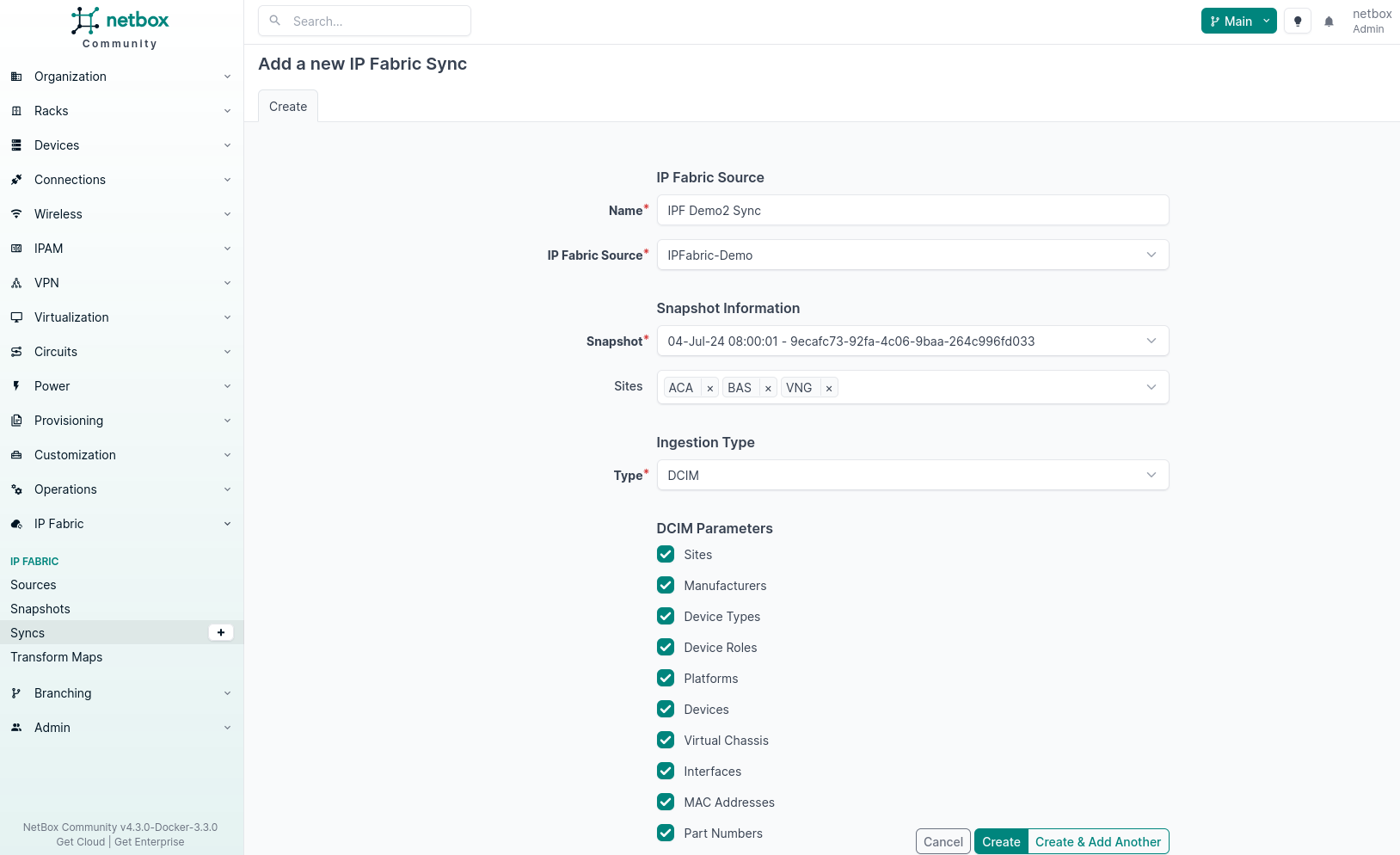Open the netbox Admin user menu

coord(1372,22)
